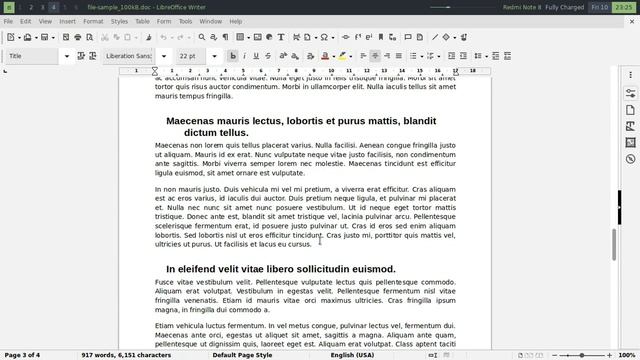Insert an image using the Image icon

tap(258, 37)
